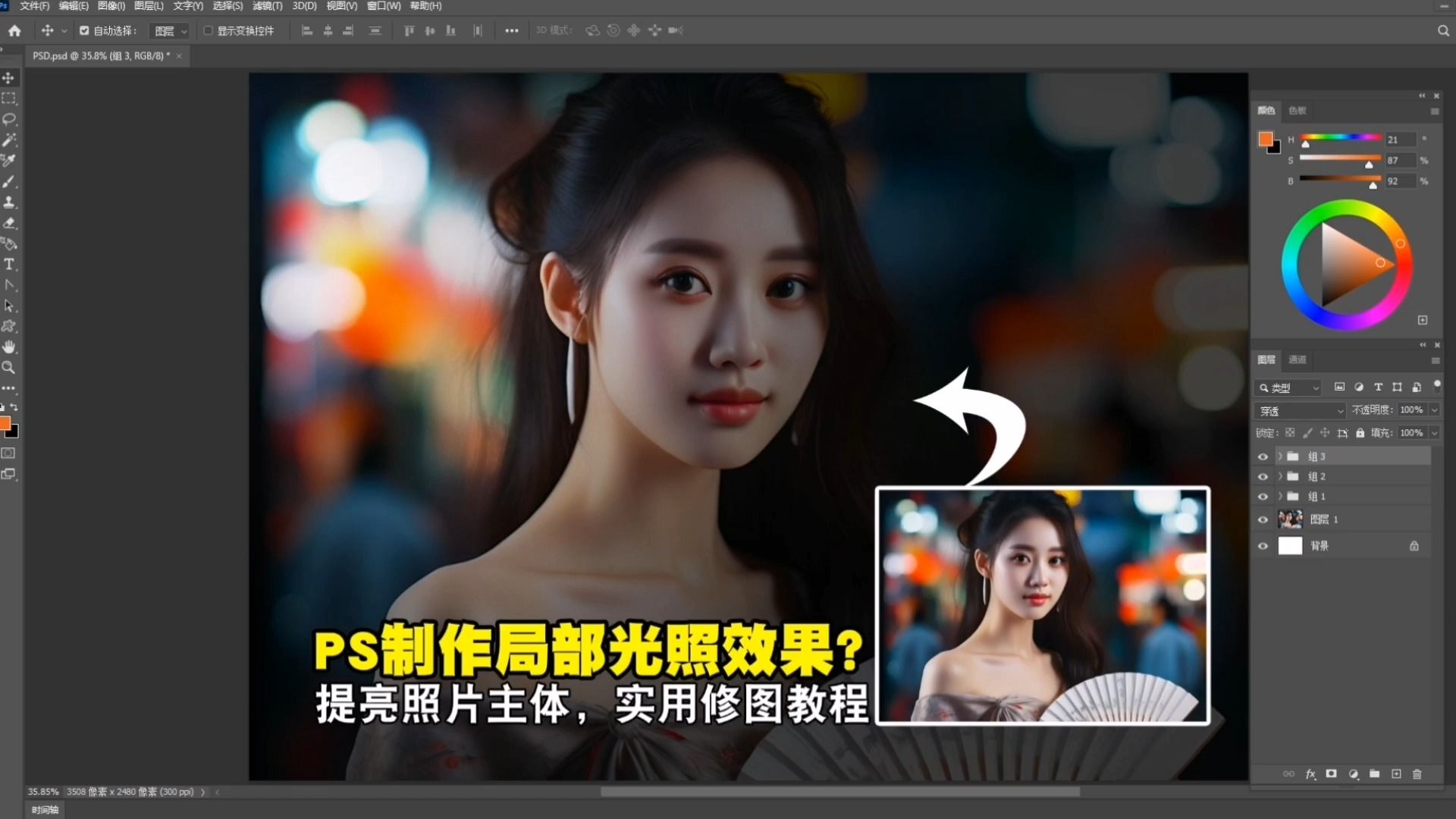Image resolution: width=1456 pixels, height=819 pixels.
Task: Click the 时间轴 button at bottom left
Action: [x=43, y=809]
